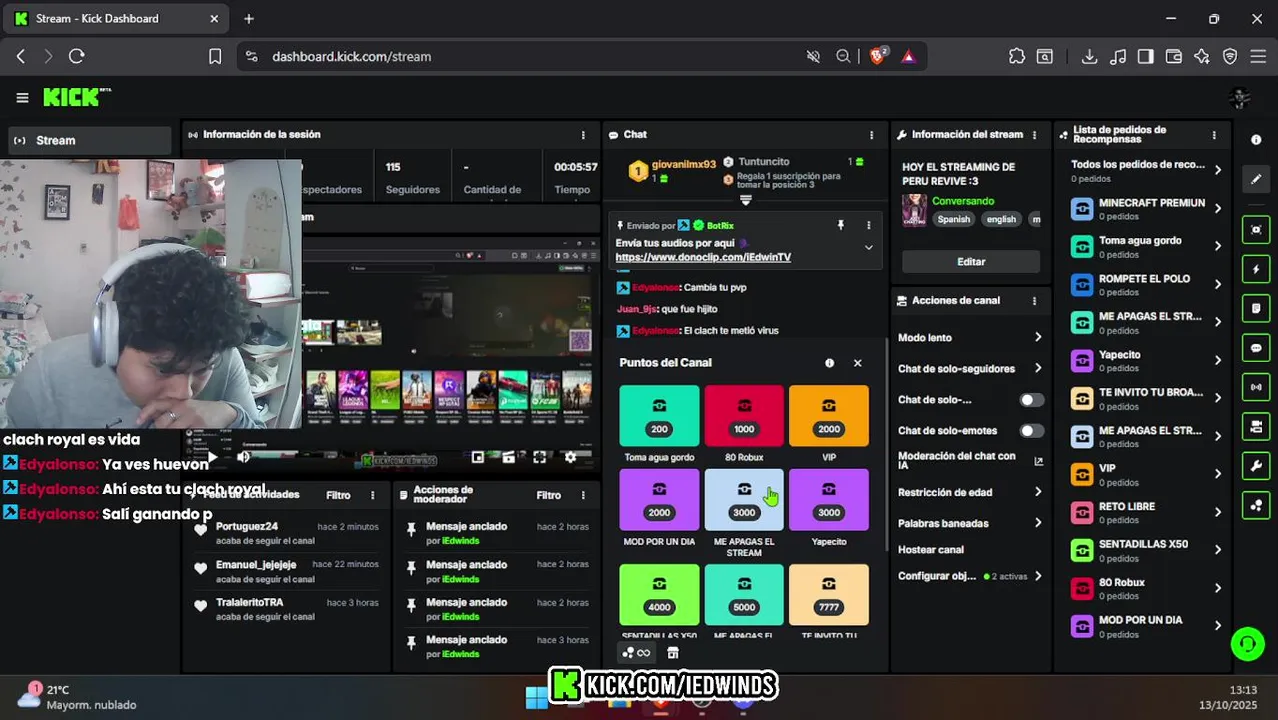Redeem the teal Toma agua gordo reward
1278x720 pixels.
[659, 416]
